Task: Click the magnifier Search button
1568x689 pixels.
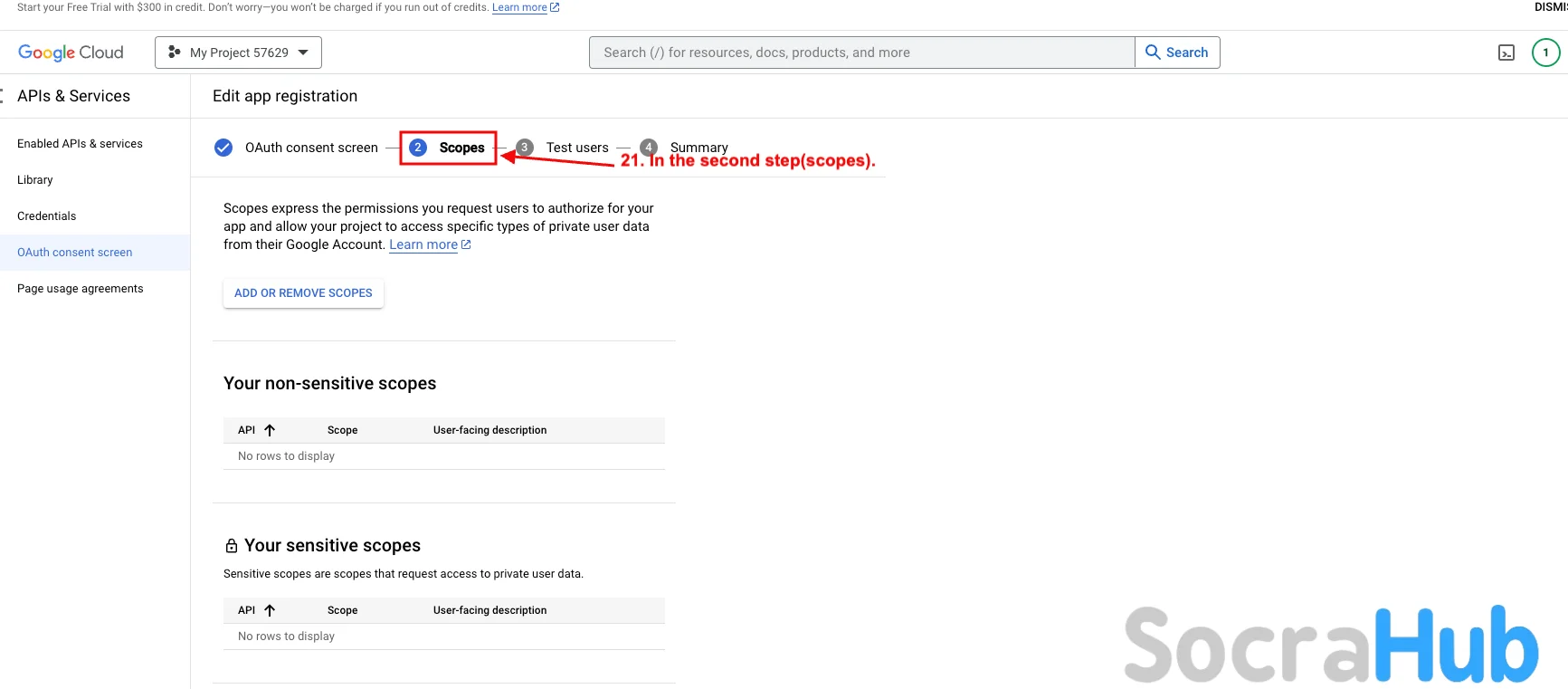Action: [x=1177, y=53]
